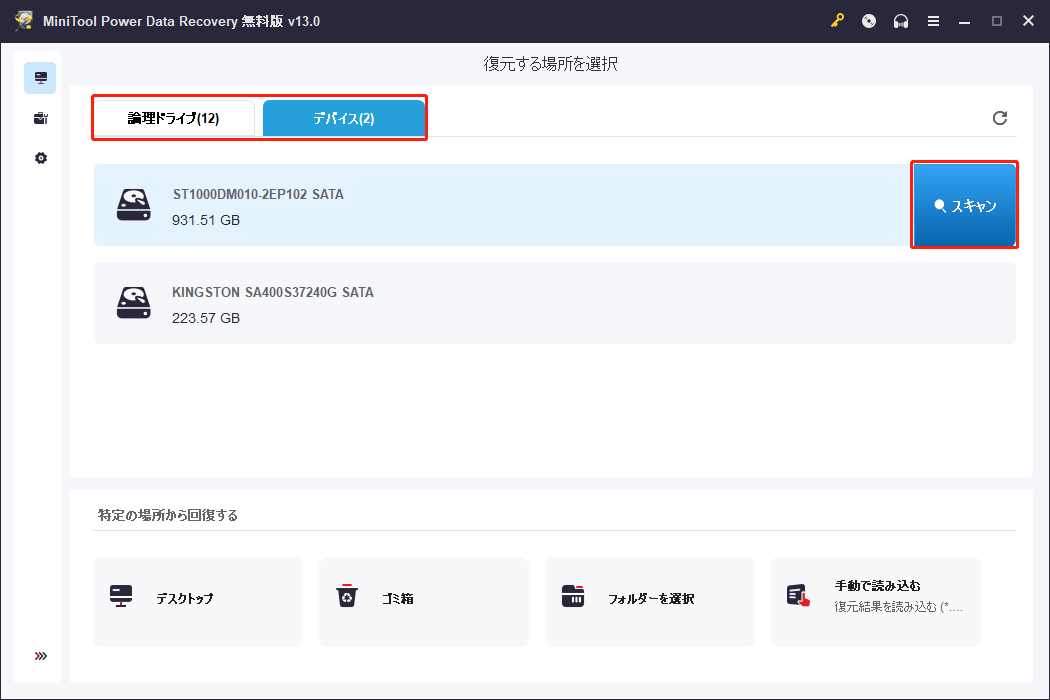This screenshot has height=700, width=1050.
Task: Click the ST1000DM010 disk drive icon
Action: coord(134,204)
